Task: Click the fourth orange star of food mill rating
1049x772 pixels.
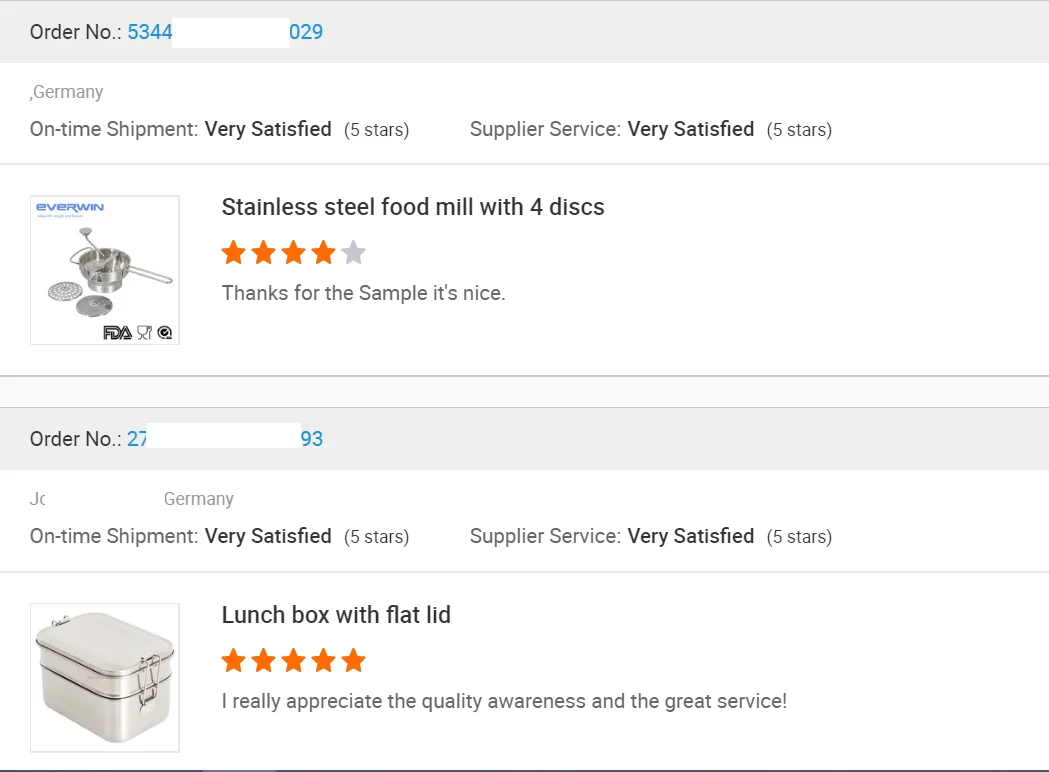Action: pos(323,253)
